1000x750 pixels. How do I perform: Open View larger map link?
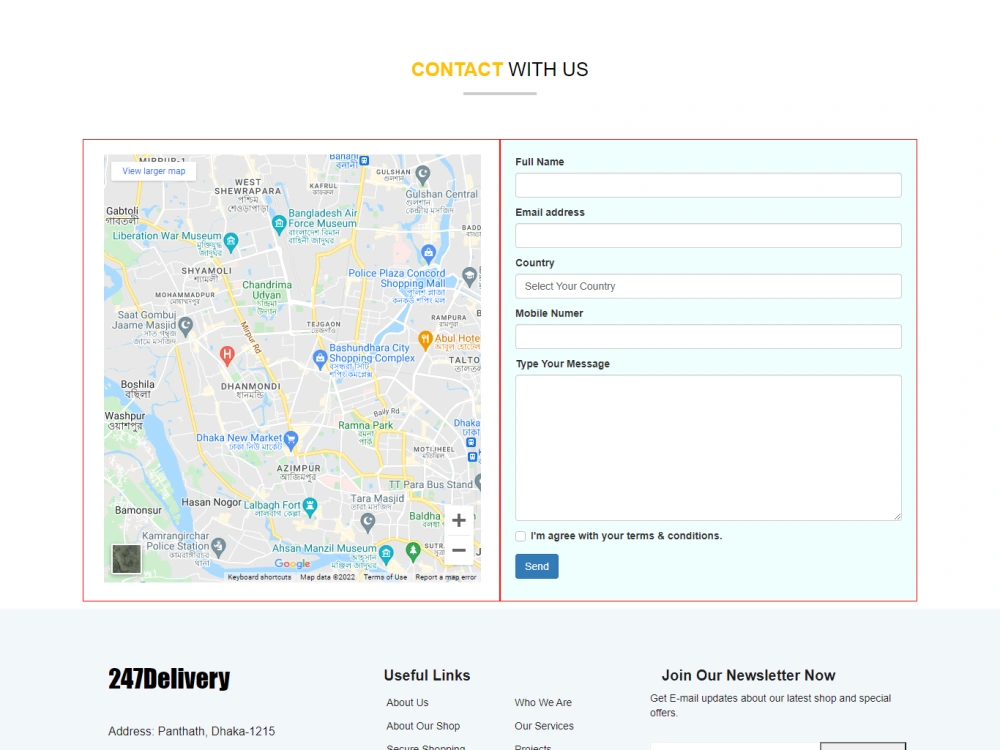coord(154,171)
